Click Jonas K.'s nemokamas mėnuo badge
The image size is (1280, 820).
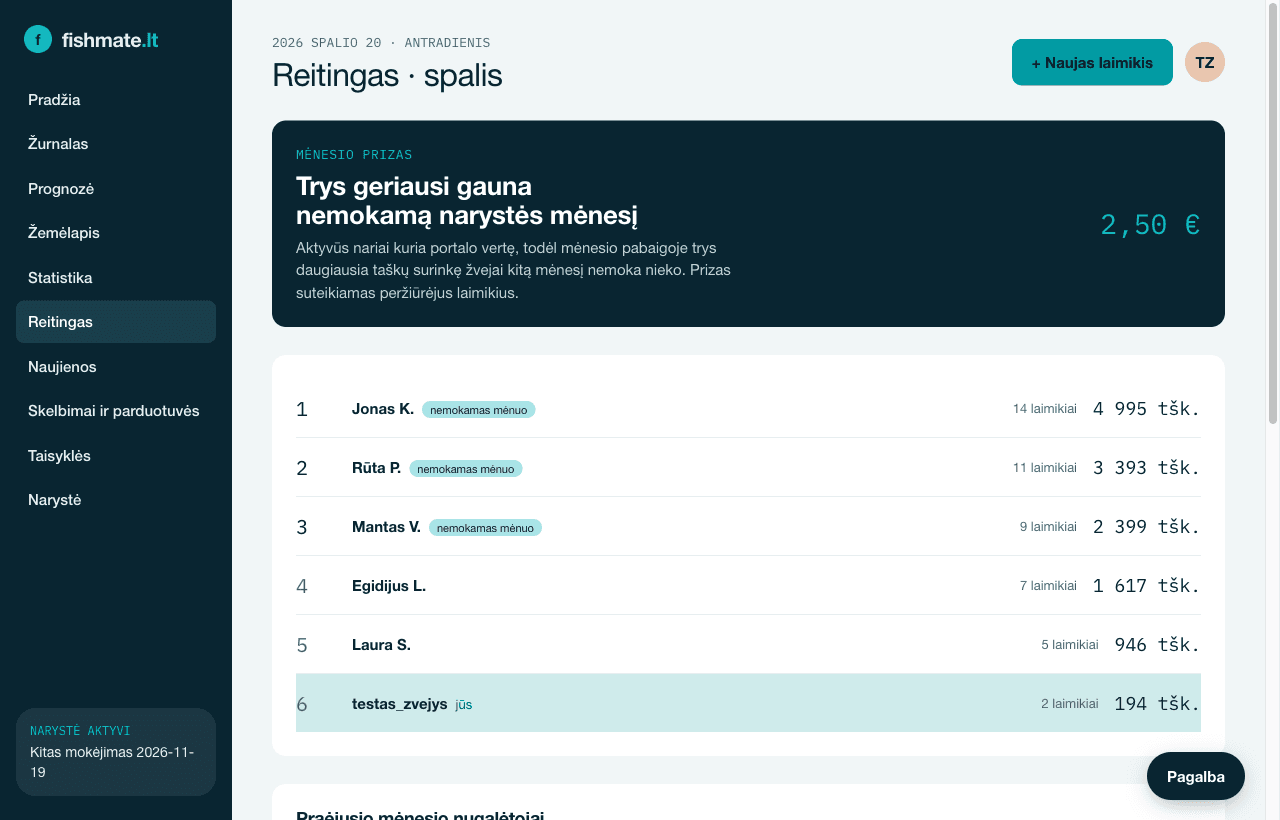coord(479,410)
